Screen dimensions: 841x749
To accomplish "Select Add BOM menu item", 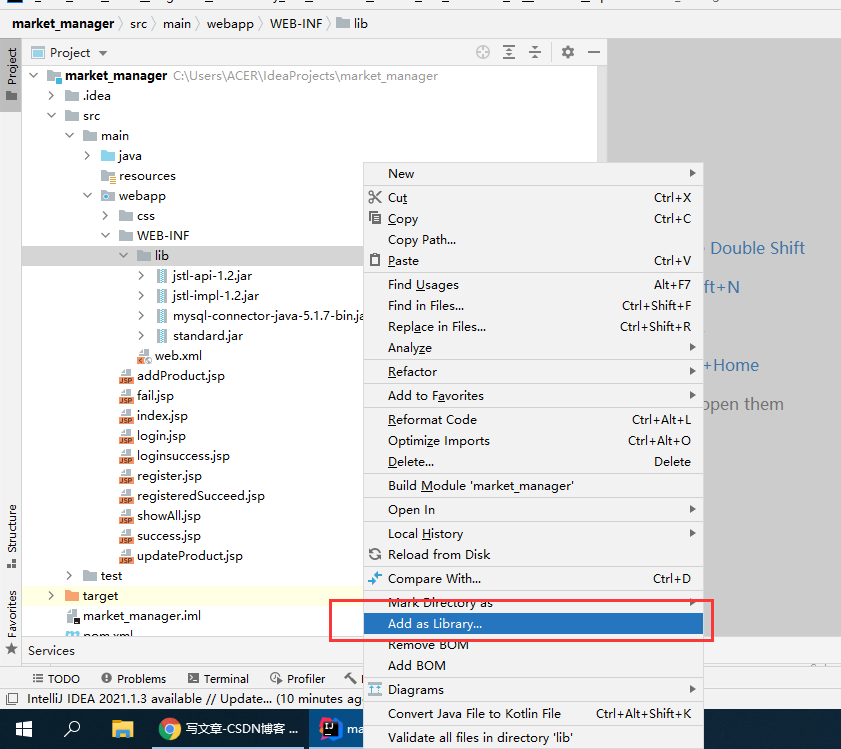I will tap(533, 665).
